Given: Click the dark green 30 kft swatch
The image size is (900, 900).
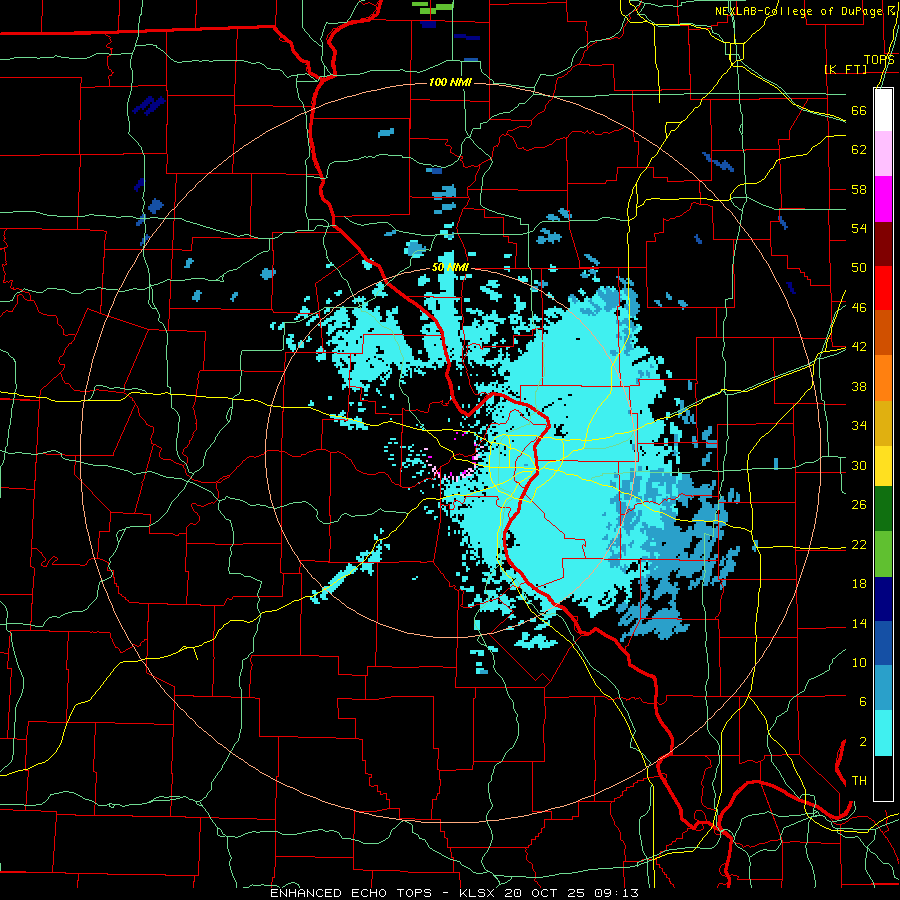Looking at the screenshot, I should coord(883,509).
